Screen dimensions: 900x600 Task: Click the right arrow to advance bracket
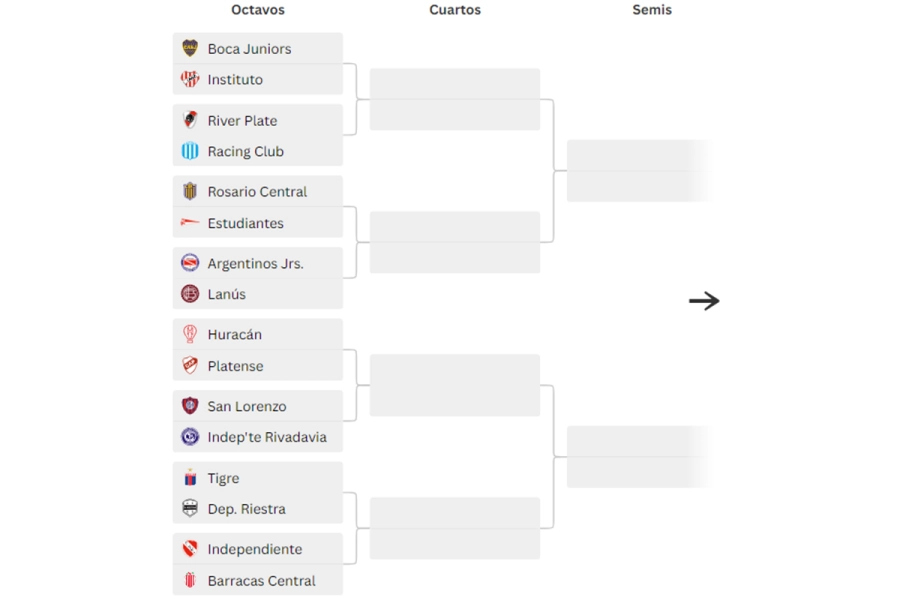(704, 301)
